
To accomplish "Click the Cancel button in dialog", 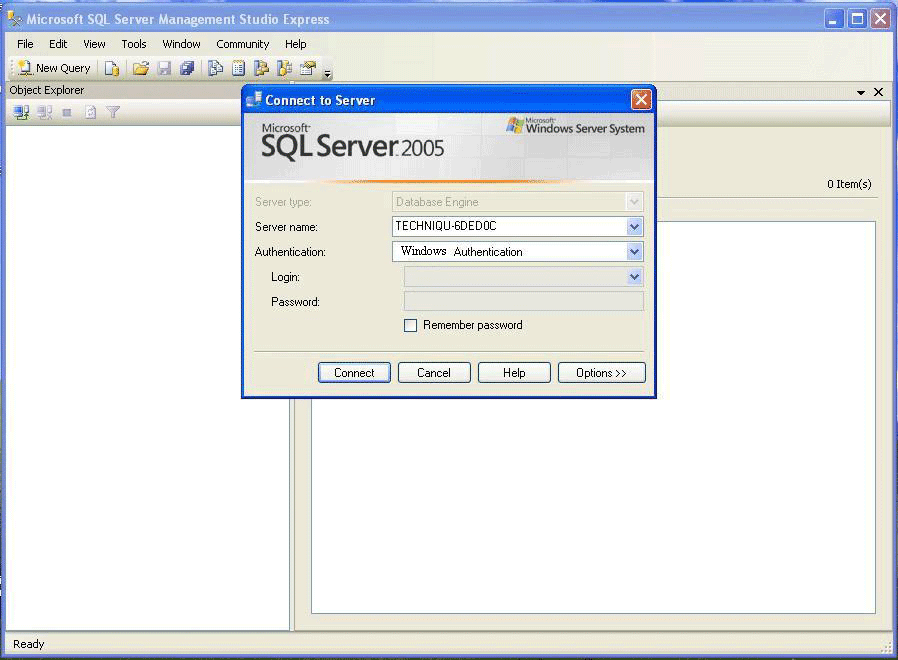I will pos(434,373).
